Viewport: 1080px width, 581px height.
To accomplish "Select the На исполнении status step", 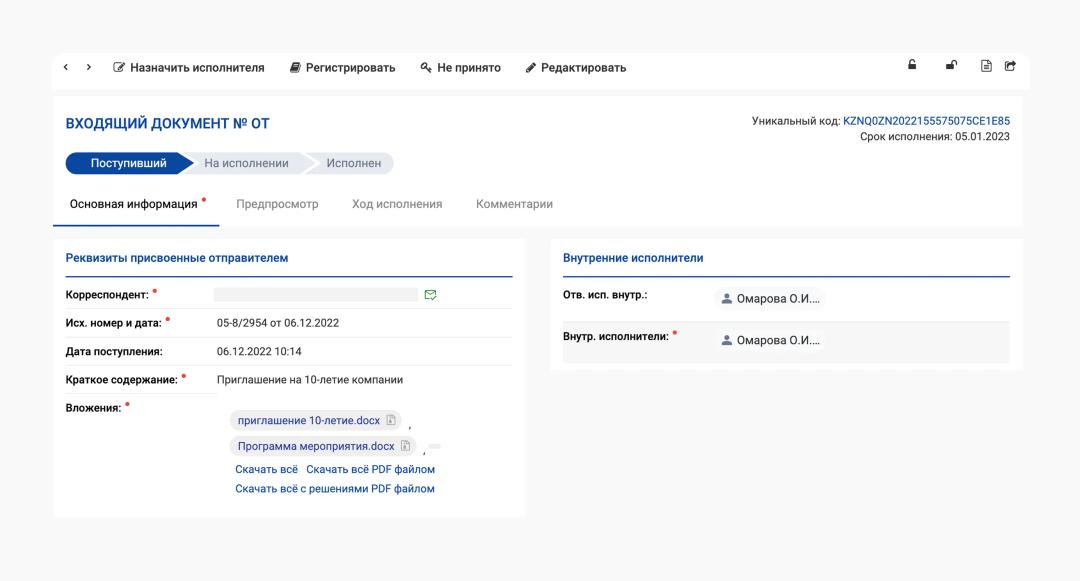I will [x=246, y=163].
